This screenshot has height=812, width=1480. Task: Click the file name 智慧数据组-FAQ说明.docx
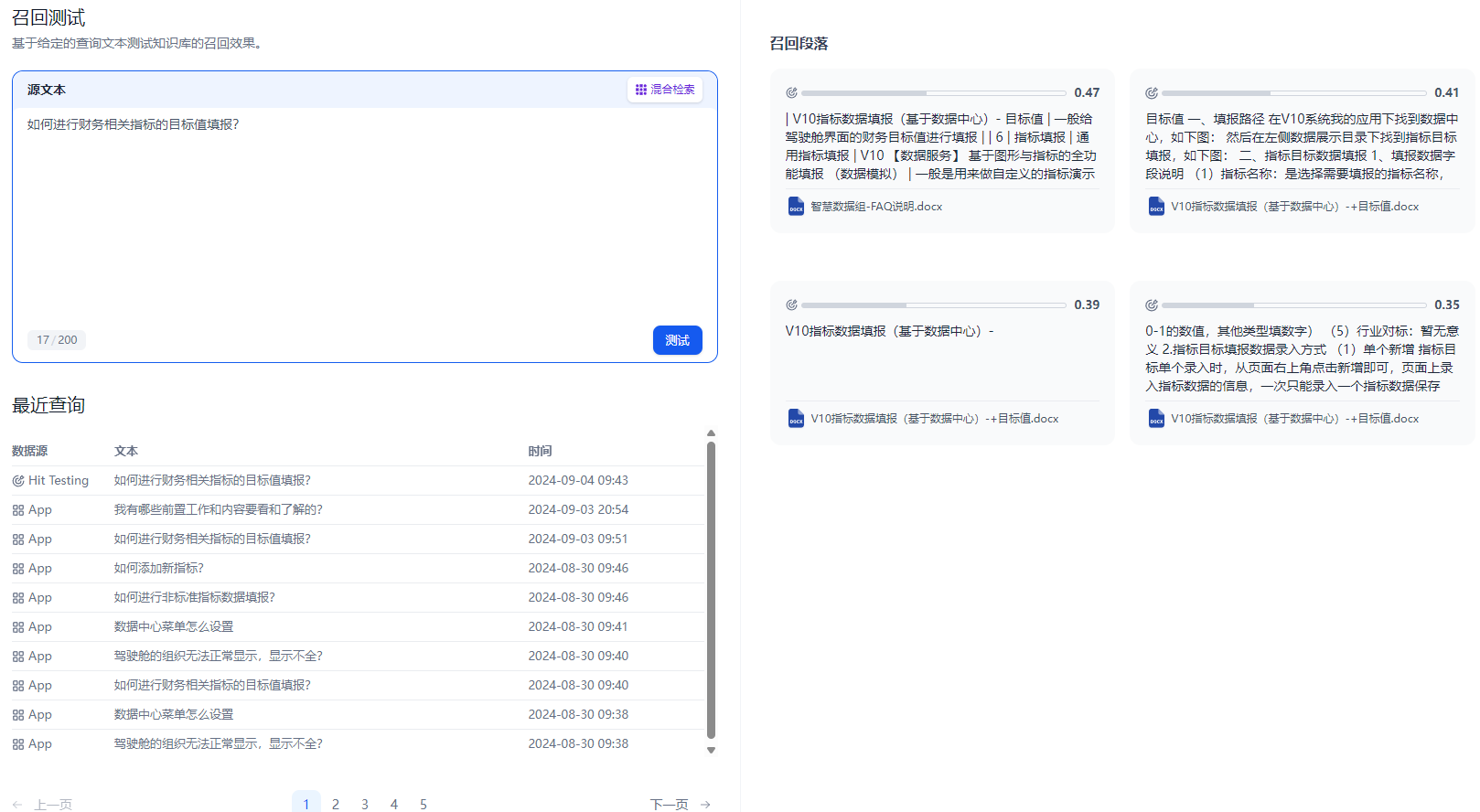tap(876, 207)
